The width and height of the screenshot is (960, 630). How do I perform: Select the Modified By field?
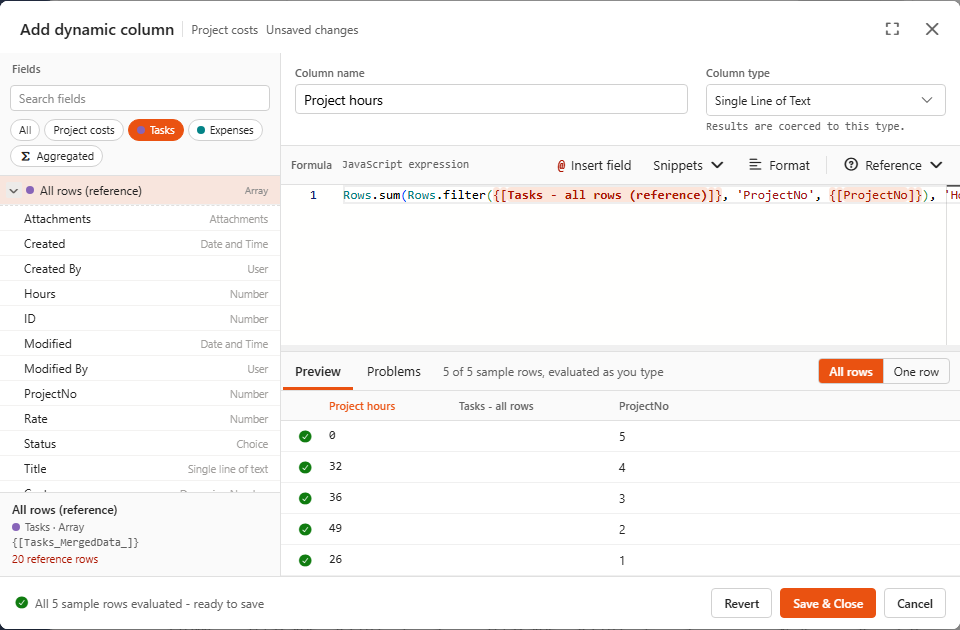[x=140, y=369]
